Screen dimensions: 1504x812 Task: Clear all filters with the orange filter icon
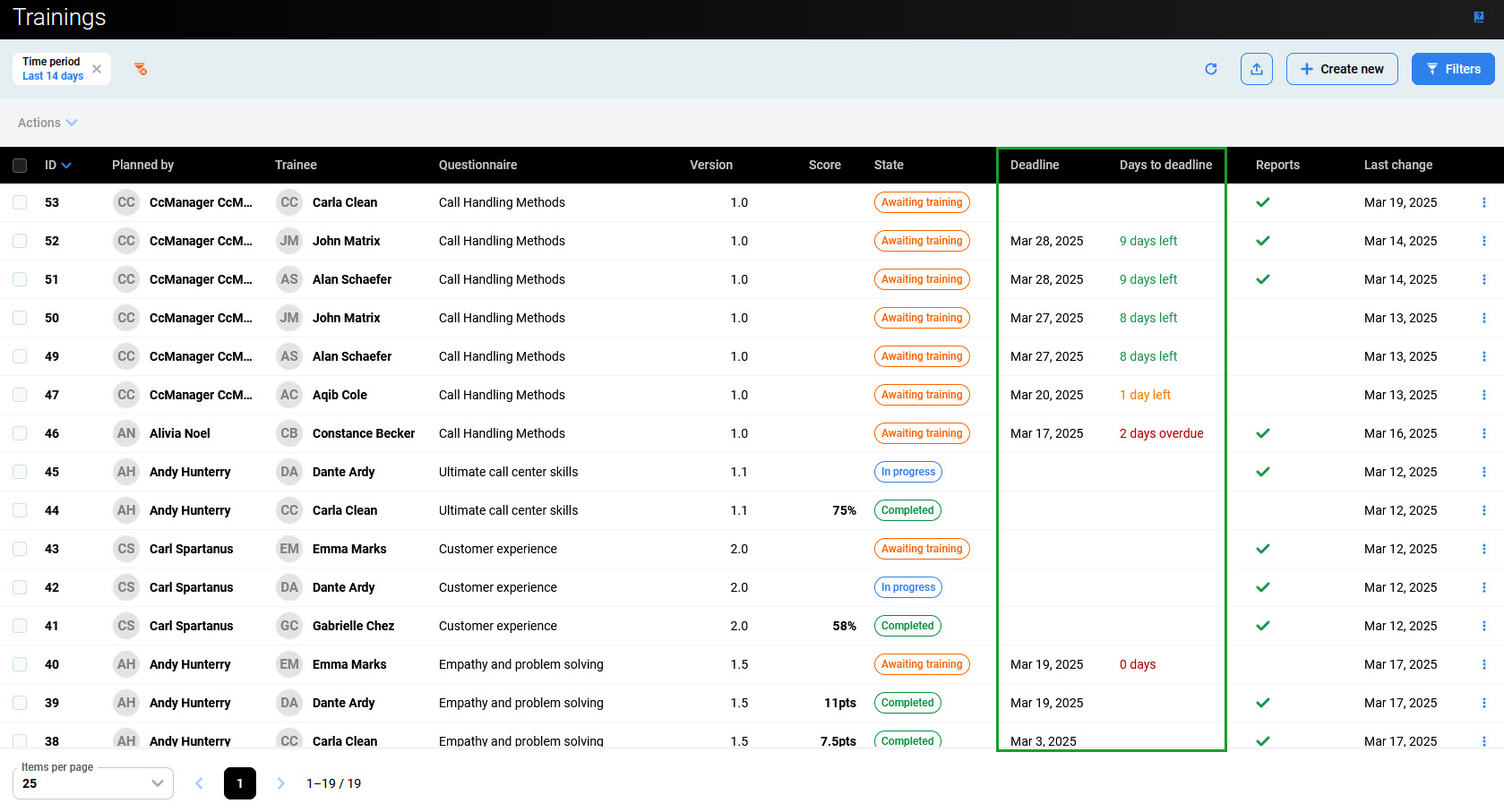pyautogui.click(x=141, y=69)
